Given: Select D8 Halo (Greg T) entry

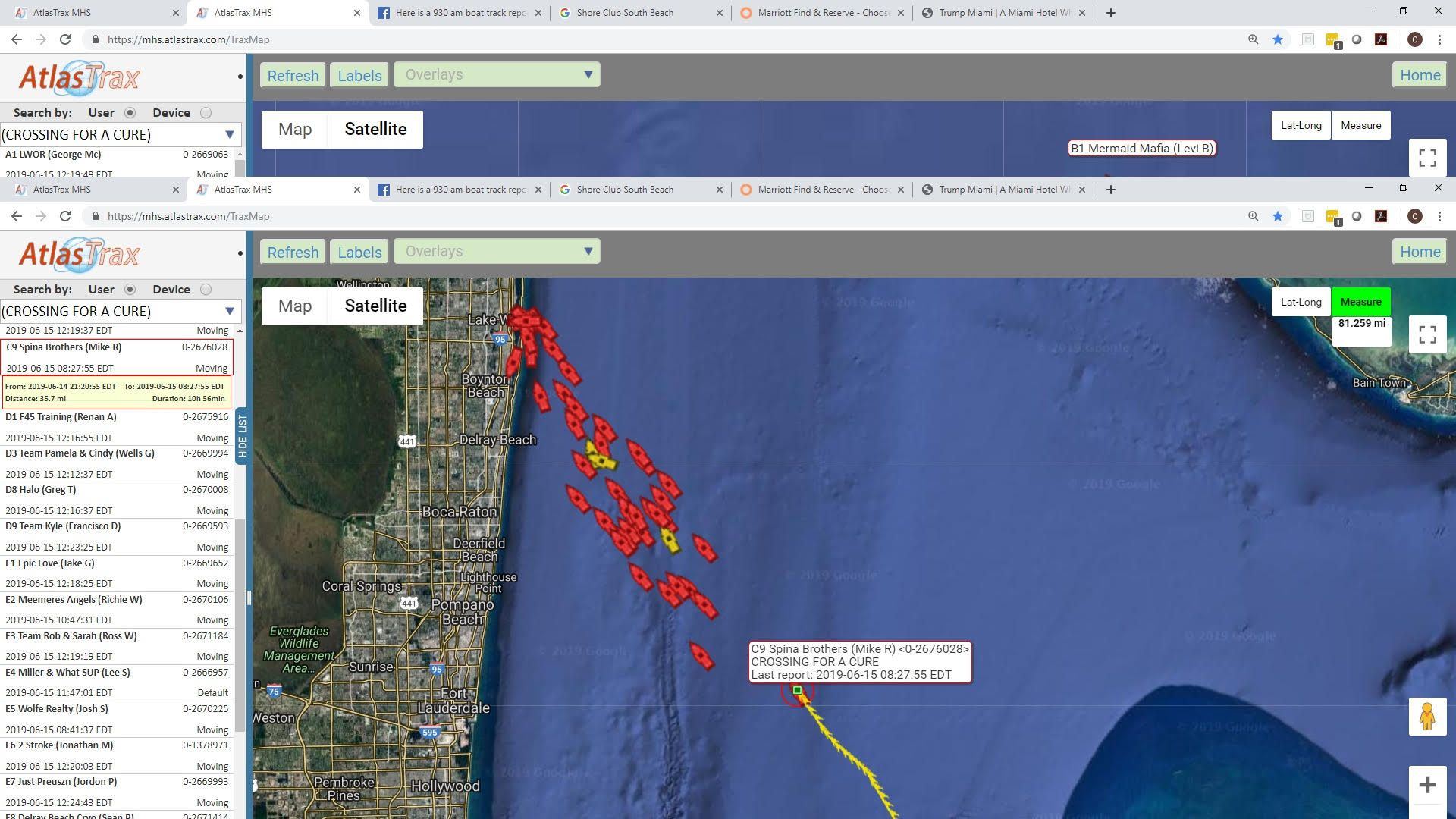Looking at the screenshot, I should click(x=117, y=500).
